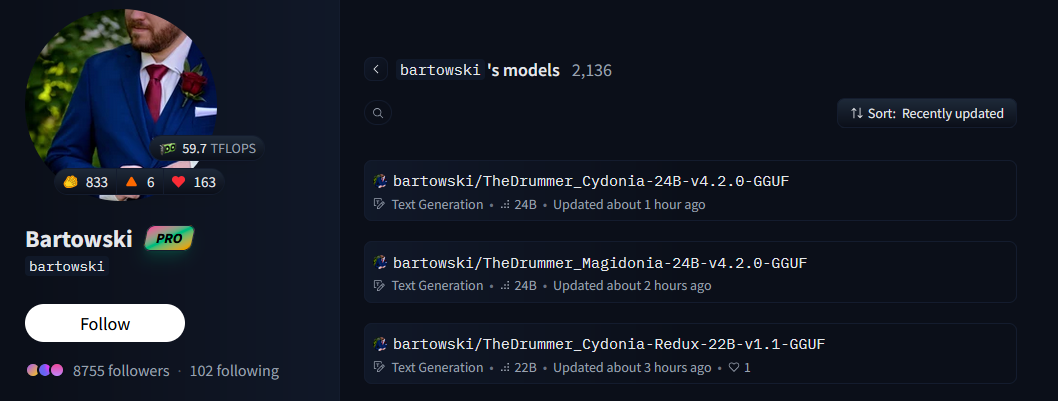The height and width of the screenshot is (401, 1058).
Task: Click Text Generation icon on Magidonia-24B card
Action: coord(379,286)
